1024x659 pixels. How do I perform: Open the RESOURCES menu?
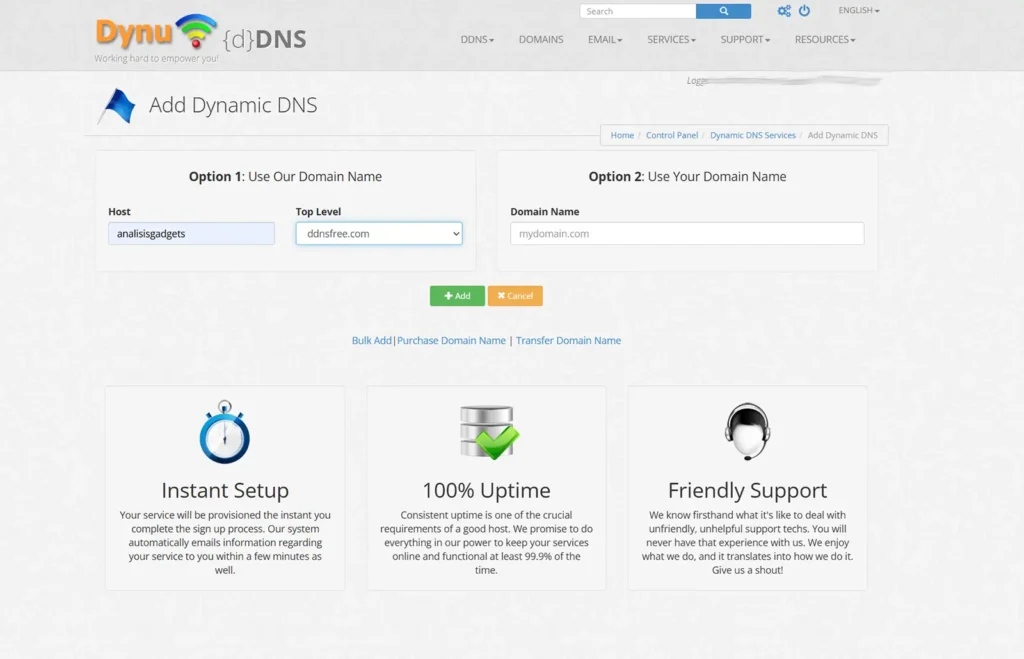coord(825,39)
